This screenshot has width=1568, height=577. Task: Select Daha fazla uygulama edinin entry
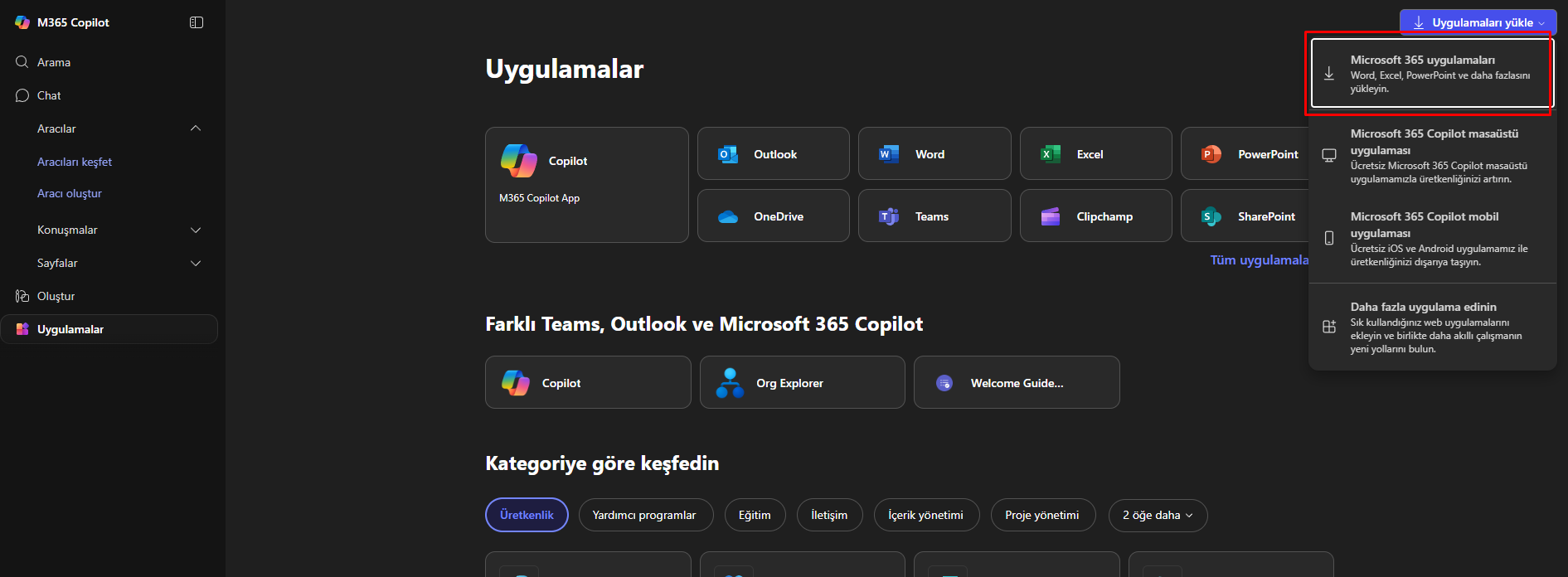point(1432,327)
